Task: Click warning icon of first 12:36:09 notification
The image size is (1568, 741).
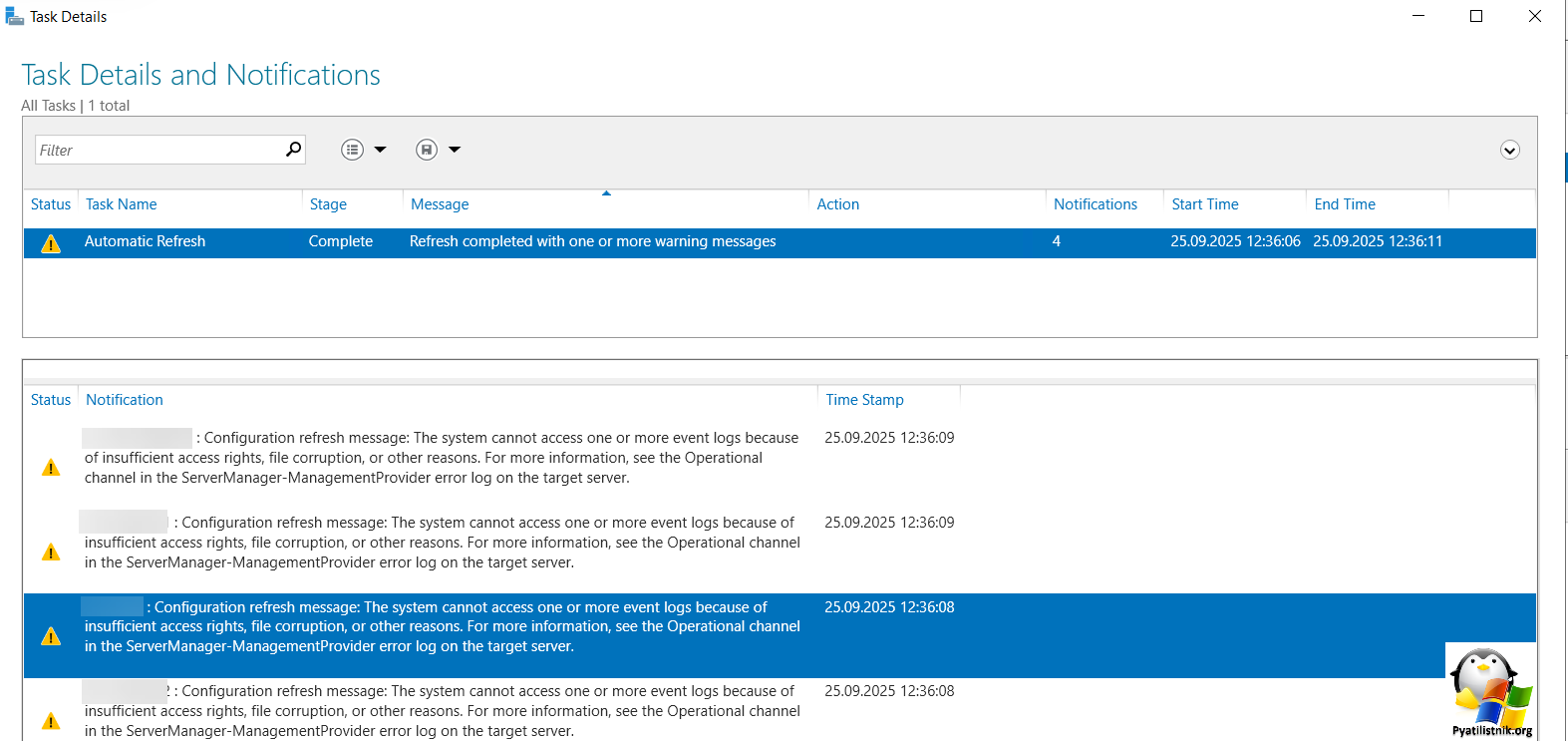Action: click(51, 467)
